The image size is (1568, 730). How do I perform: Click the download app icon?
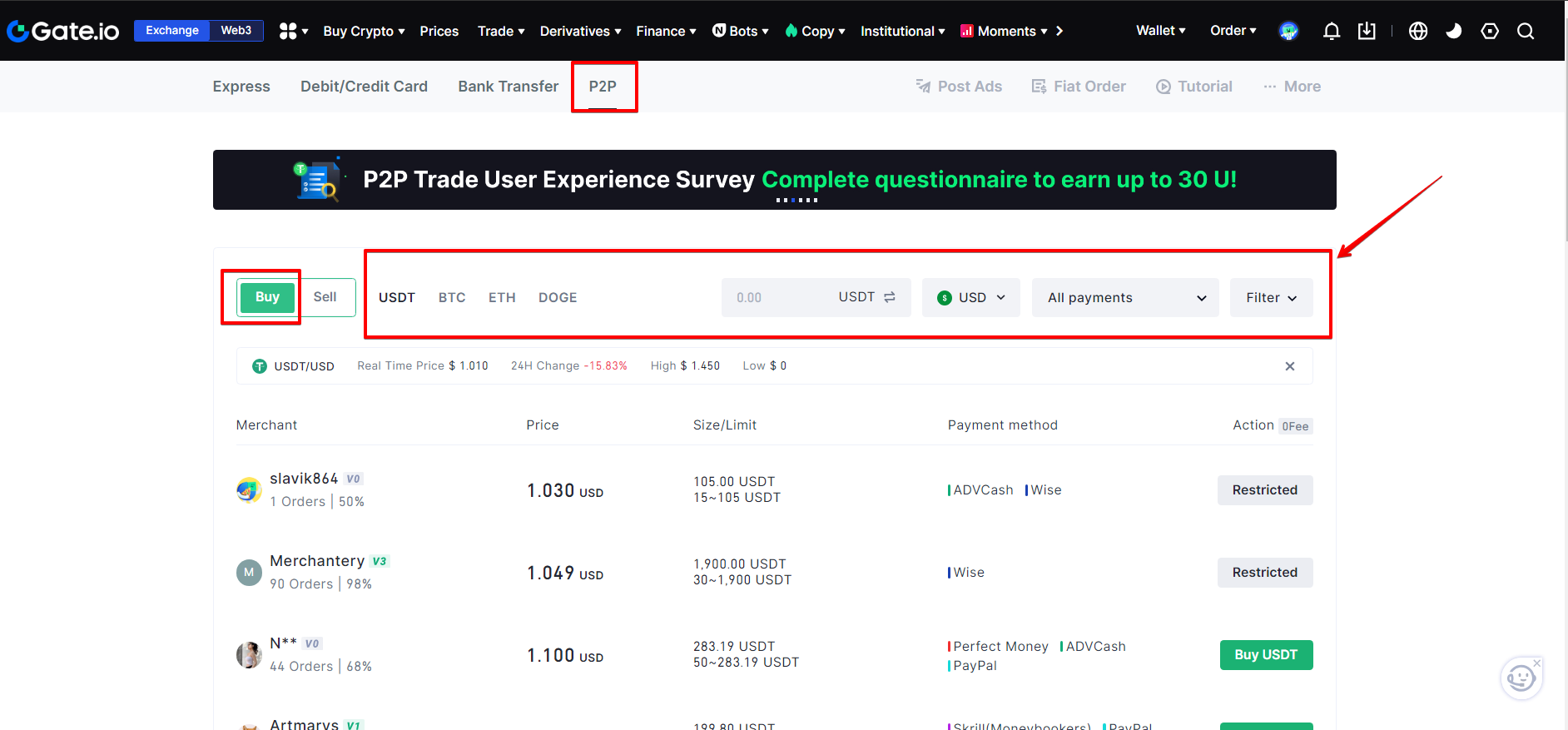(1367, 31)
